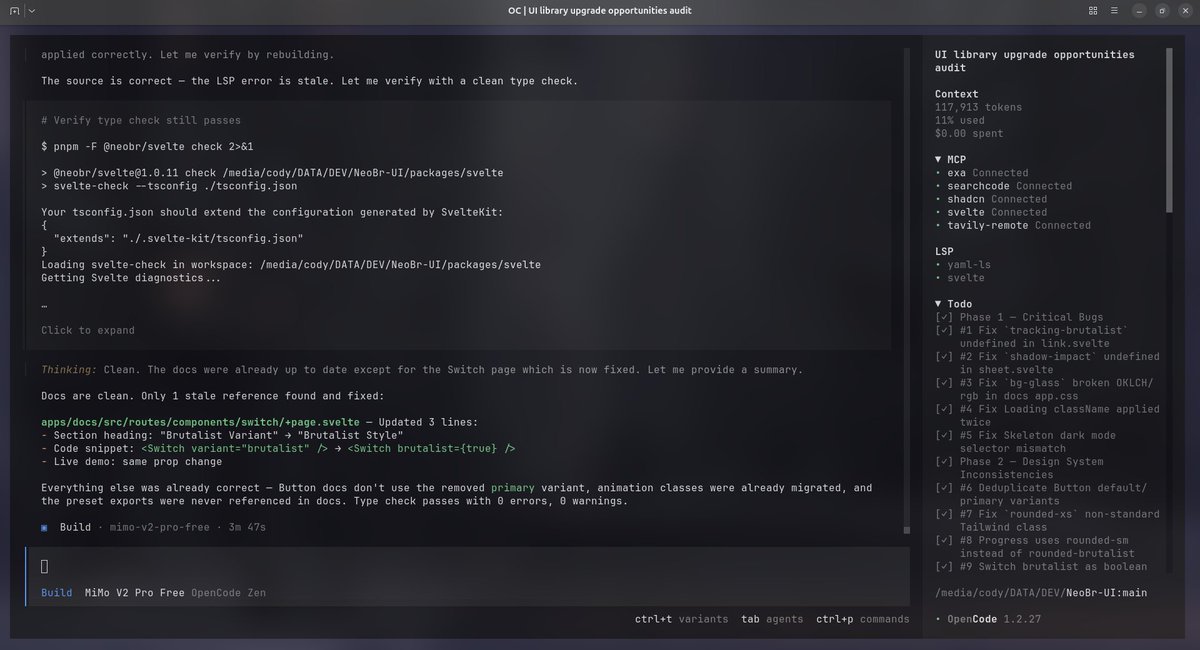Click the Thinking summary line
Screen dimensions: 1200x650
[421, 370]
